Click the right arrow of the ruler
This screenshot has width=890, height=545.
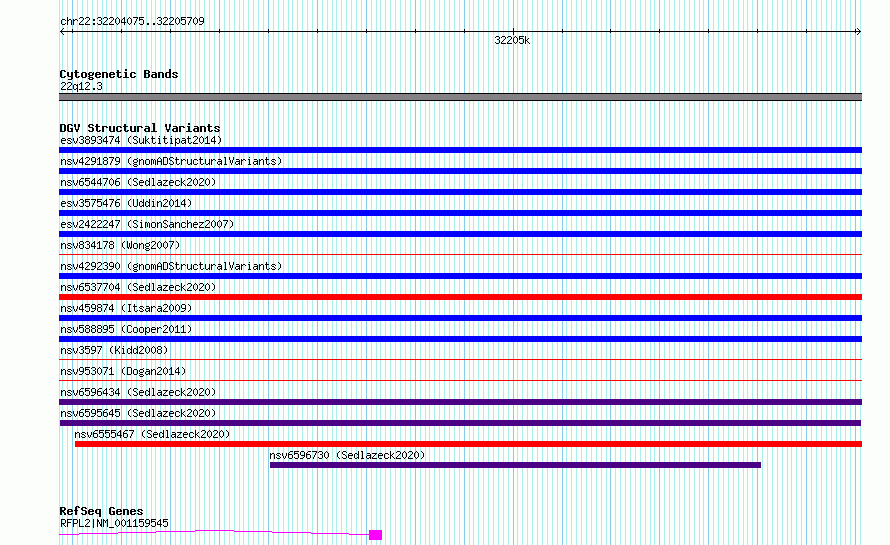[858, 31]
